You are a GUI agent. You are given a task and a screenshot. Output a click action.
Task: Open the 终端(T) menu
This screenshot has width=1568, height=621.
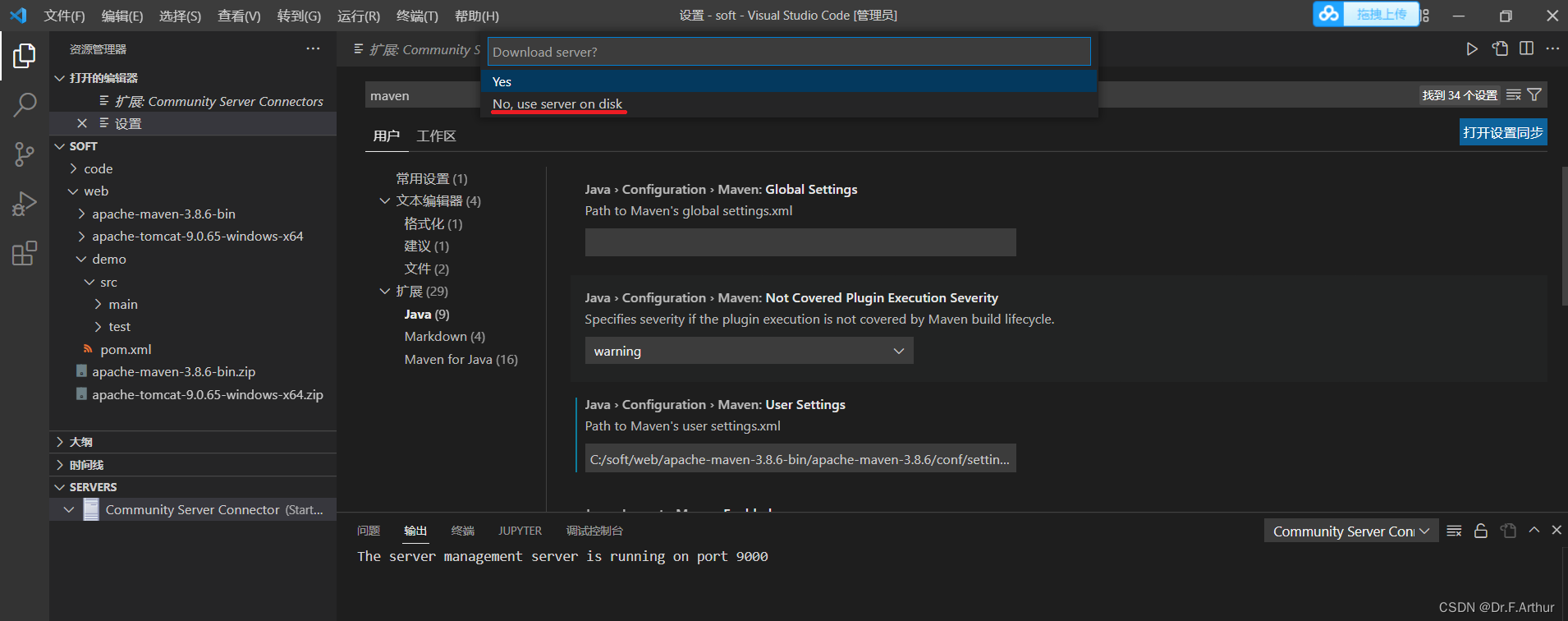[417, 16]
